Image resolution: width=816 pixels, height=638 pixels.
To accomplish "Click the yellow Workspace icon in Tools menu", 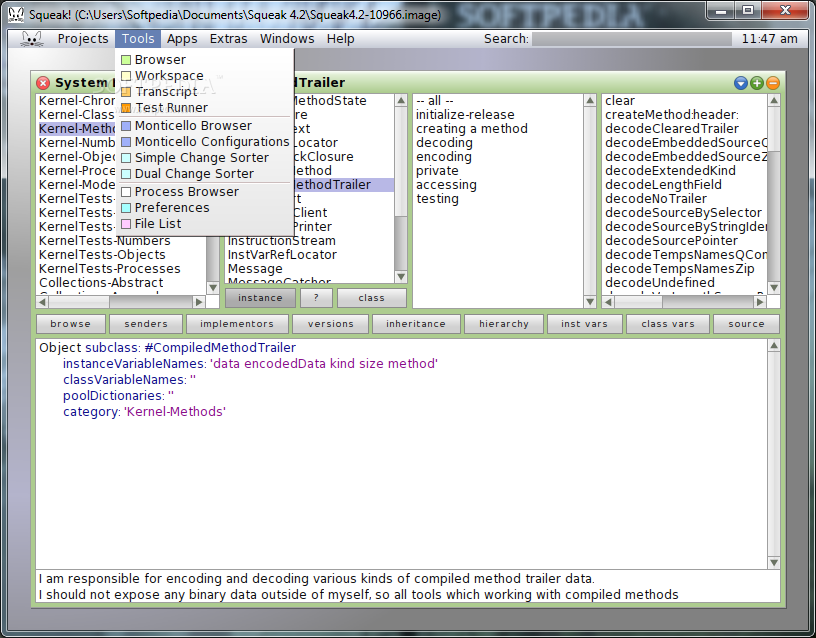I will pos(126,76).
